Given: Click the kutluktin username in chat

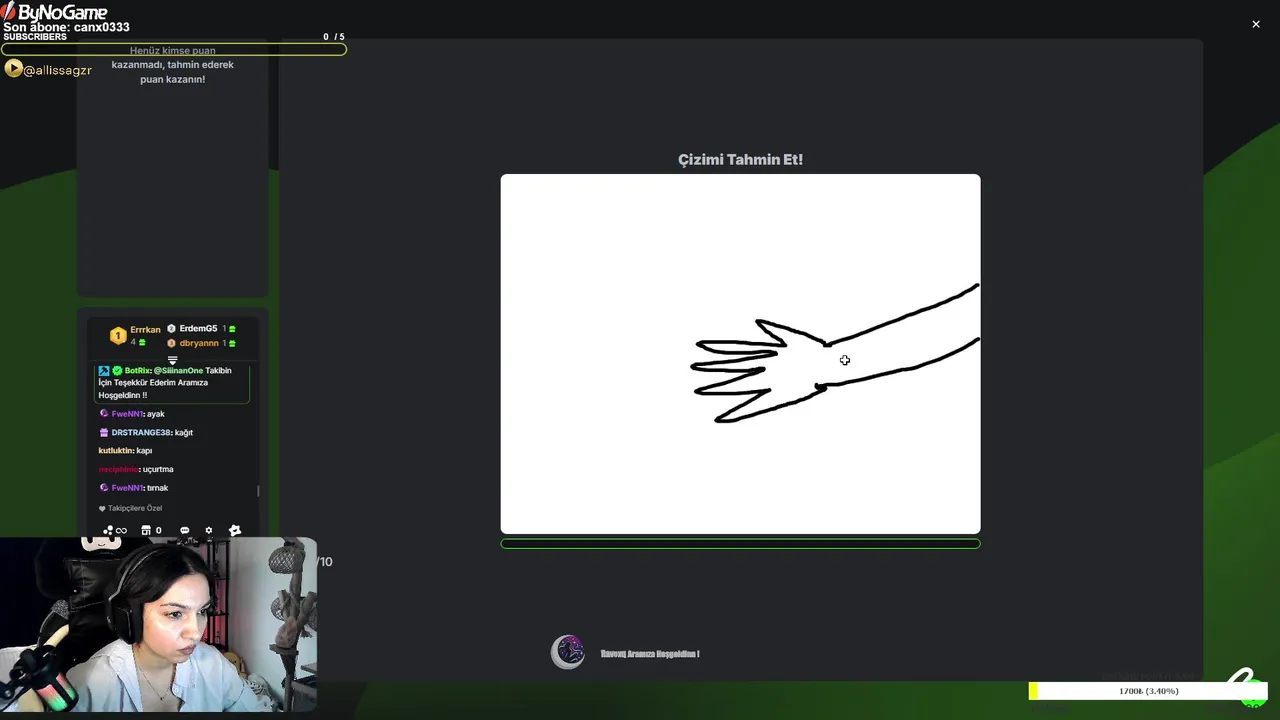Looking at the screenshot, I should (116, 451).
